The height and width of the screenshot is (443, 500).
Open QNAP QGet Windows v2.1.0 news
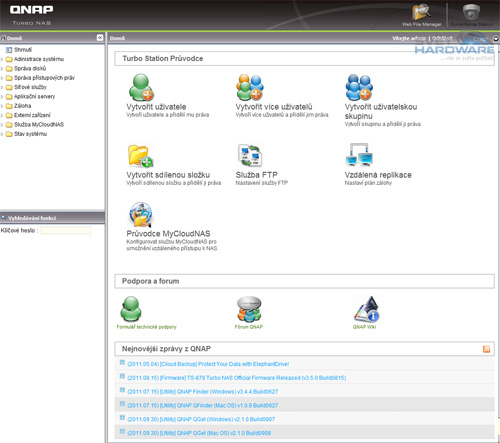(201, 419)
